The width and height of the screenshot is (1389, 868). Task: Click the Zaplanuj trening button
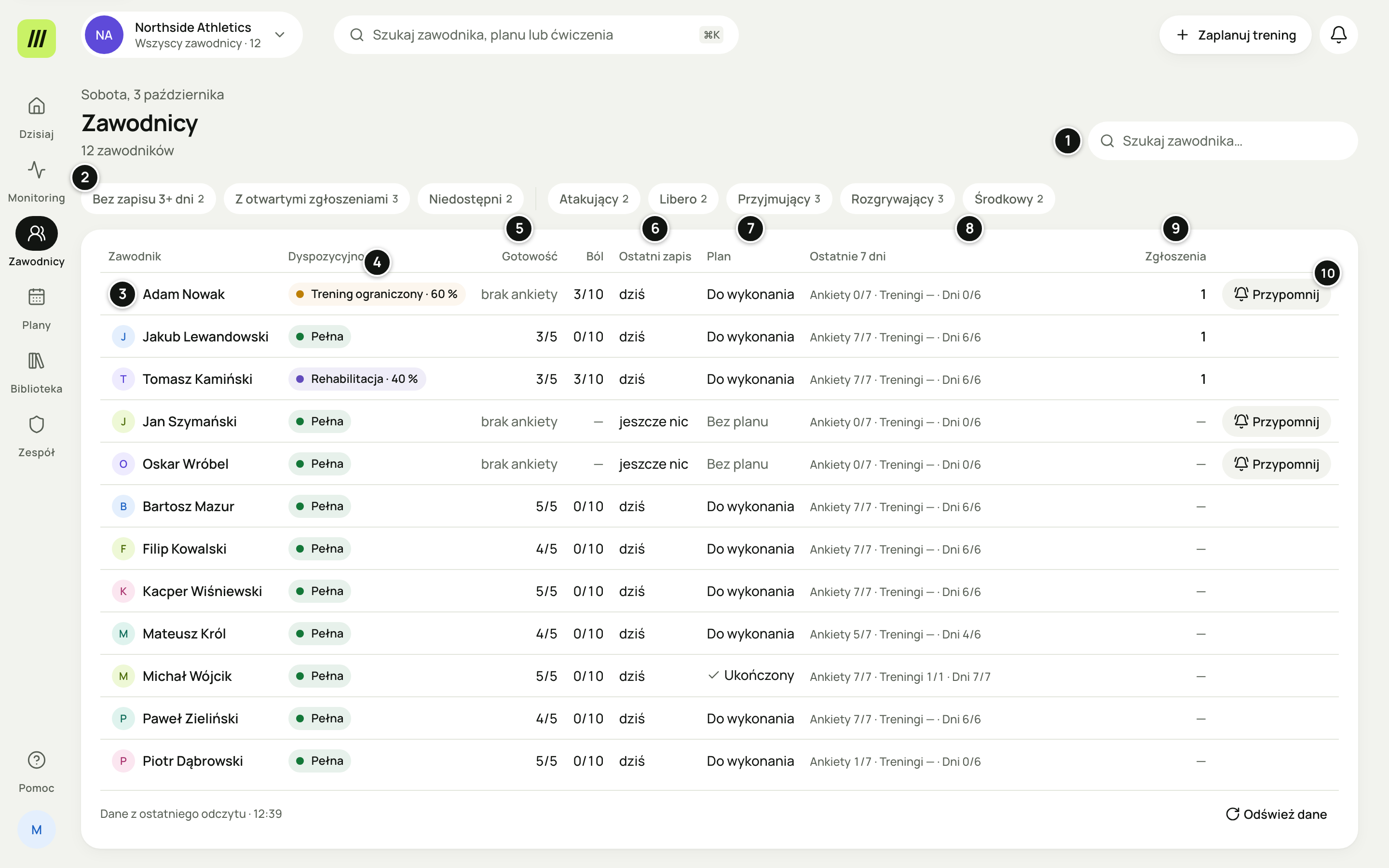point(1235,34)
